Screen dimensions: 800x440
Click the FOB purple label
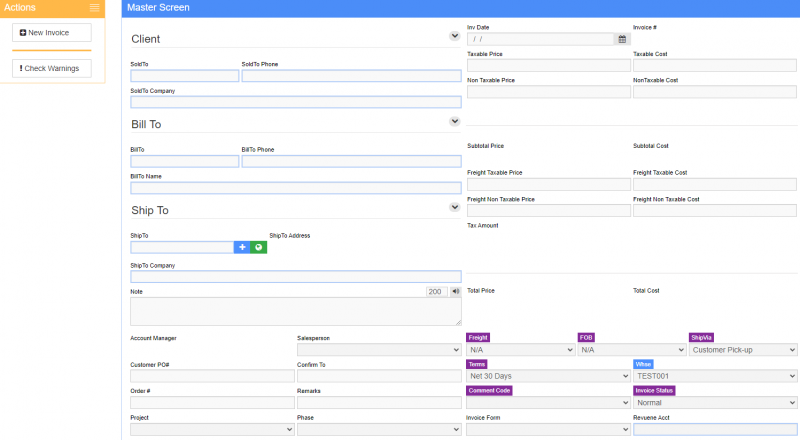(586, 337)
